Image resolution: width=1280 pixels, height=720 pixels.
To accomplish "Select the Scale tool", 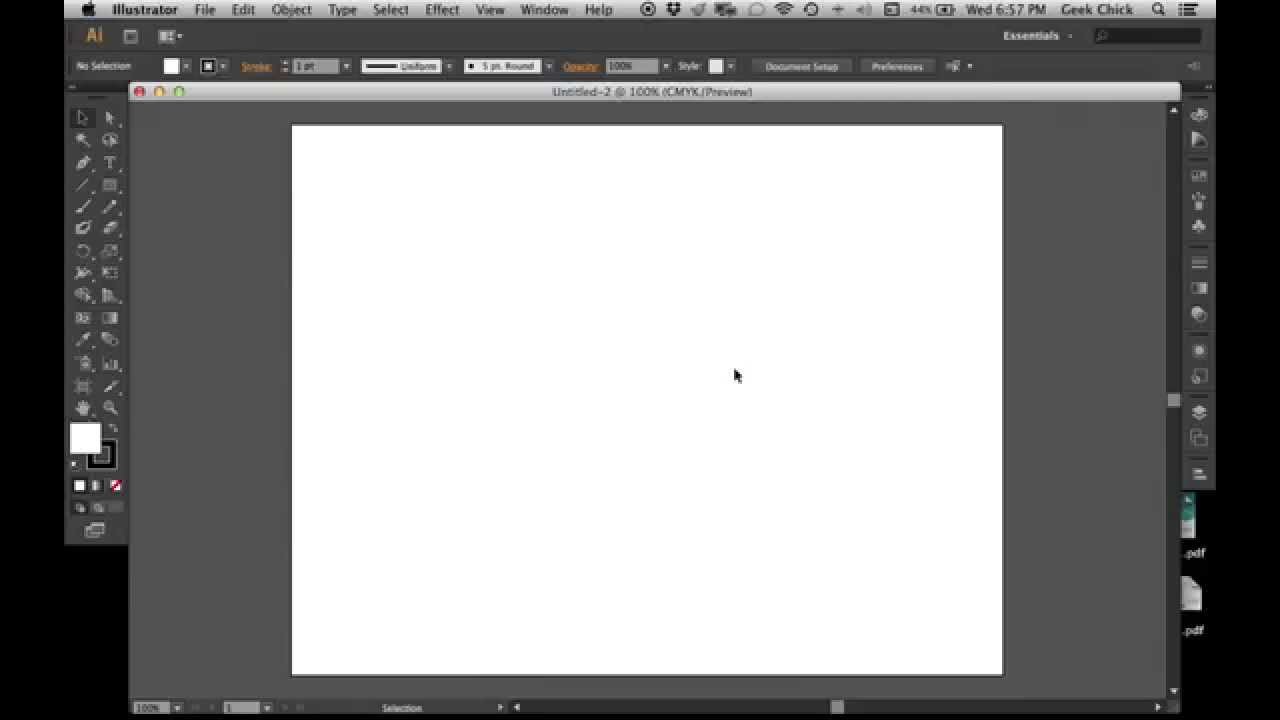I will pos(110,251).
